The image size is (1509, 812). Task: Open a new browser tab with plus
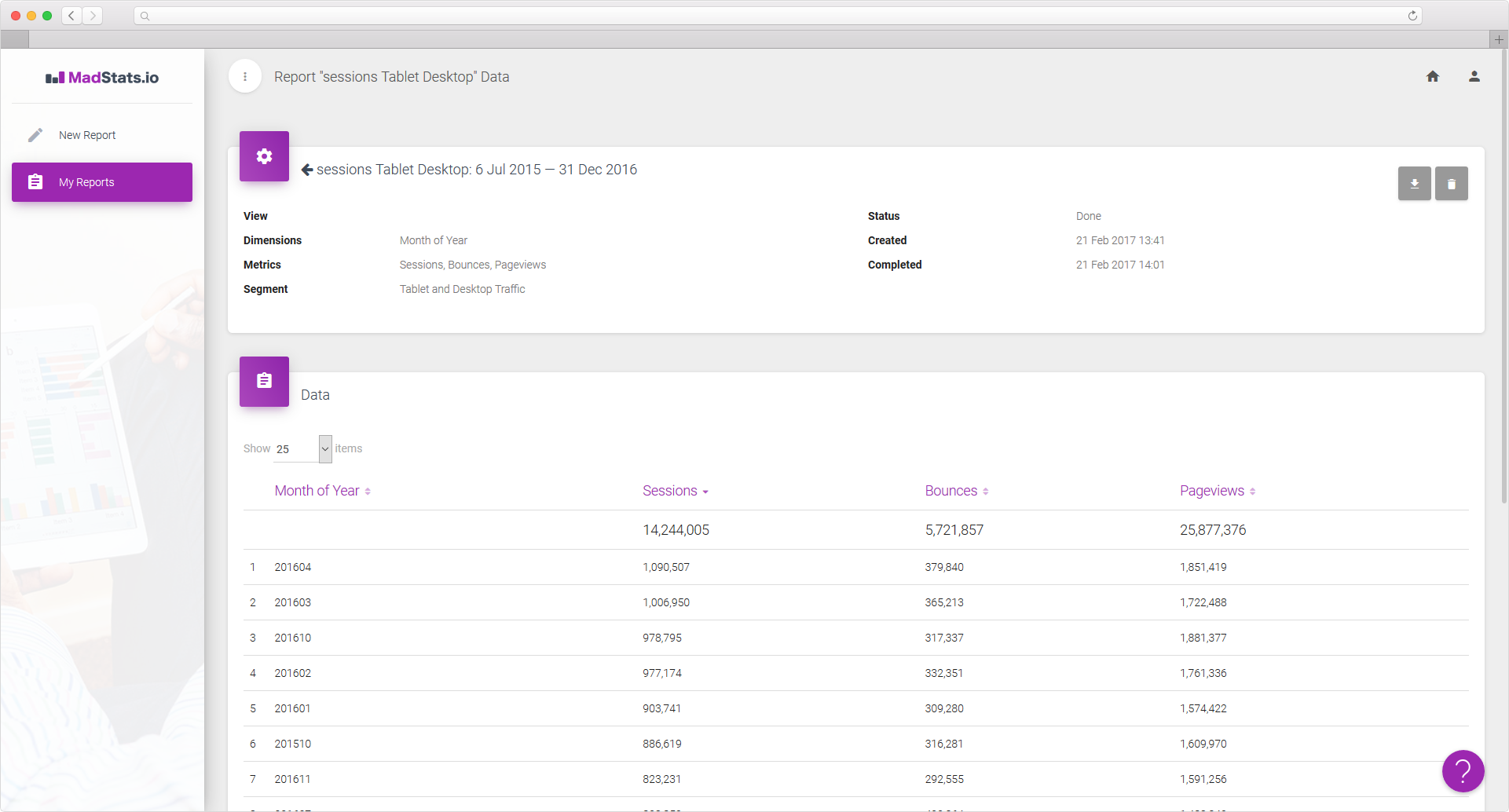coord(1499,39)
